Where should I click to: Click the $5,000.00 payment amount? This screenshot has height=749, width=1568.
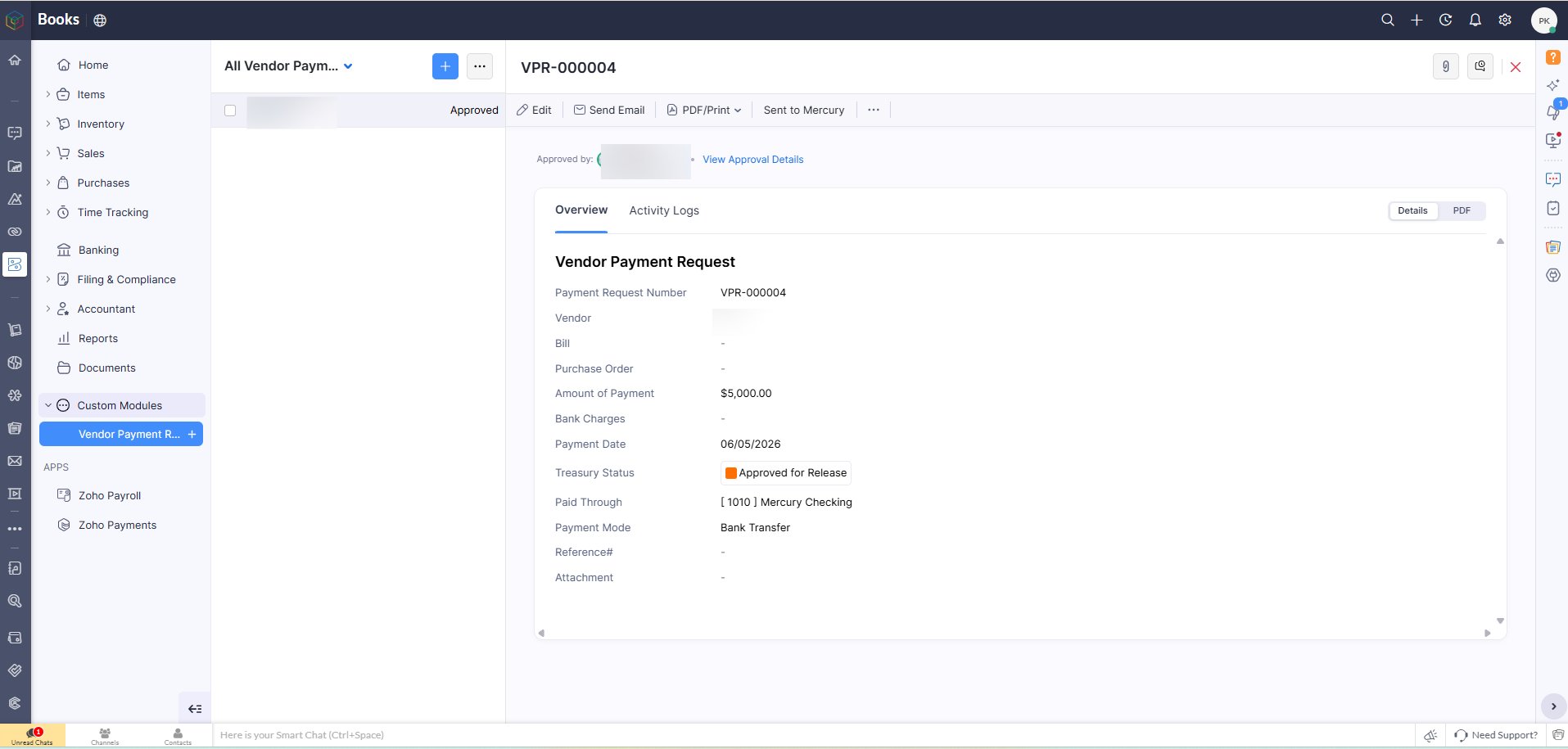tap(746, 394)
